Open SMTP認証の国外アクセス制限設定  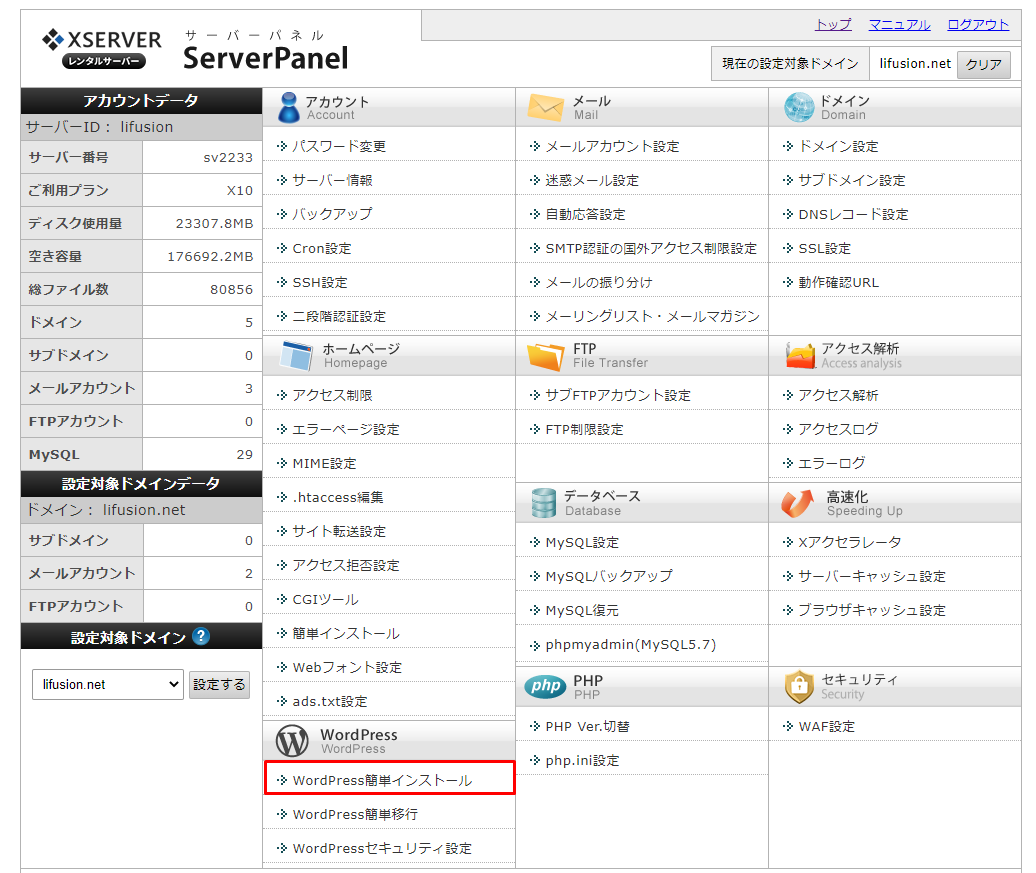click(x=651, y=248)
